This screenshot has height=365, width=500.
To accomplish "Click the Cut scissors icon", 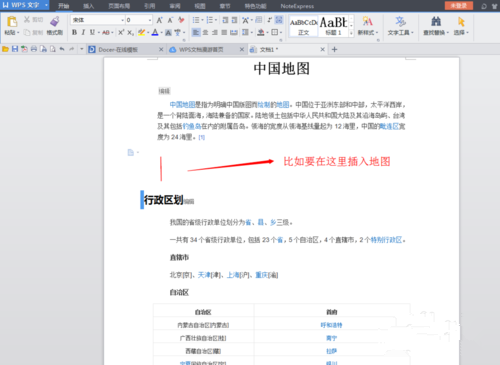I will [x=27, y=20].
